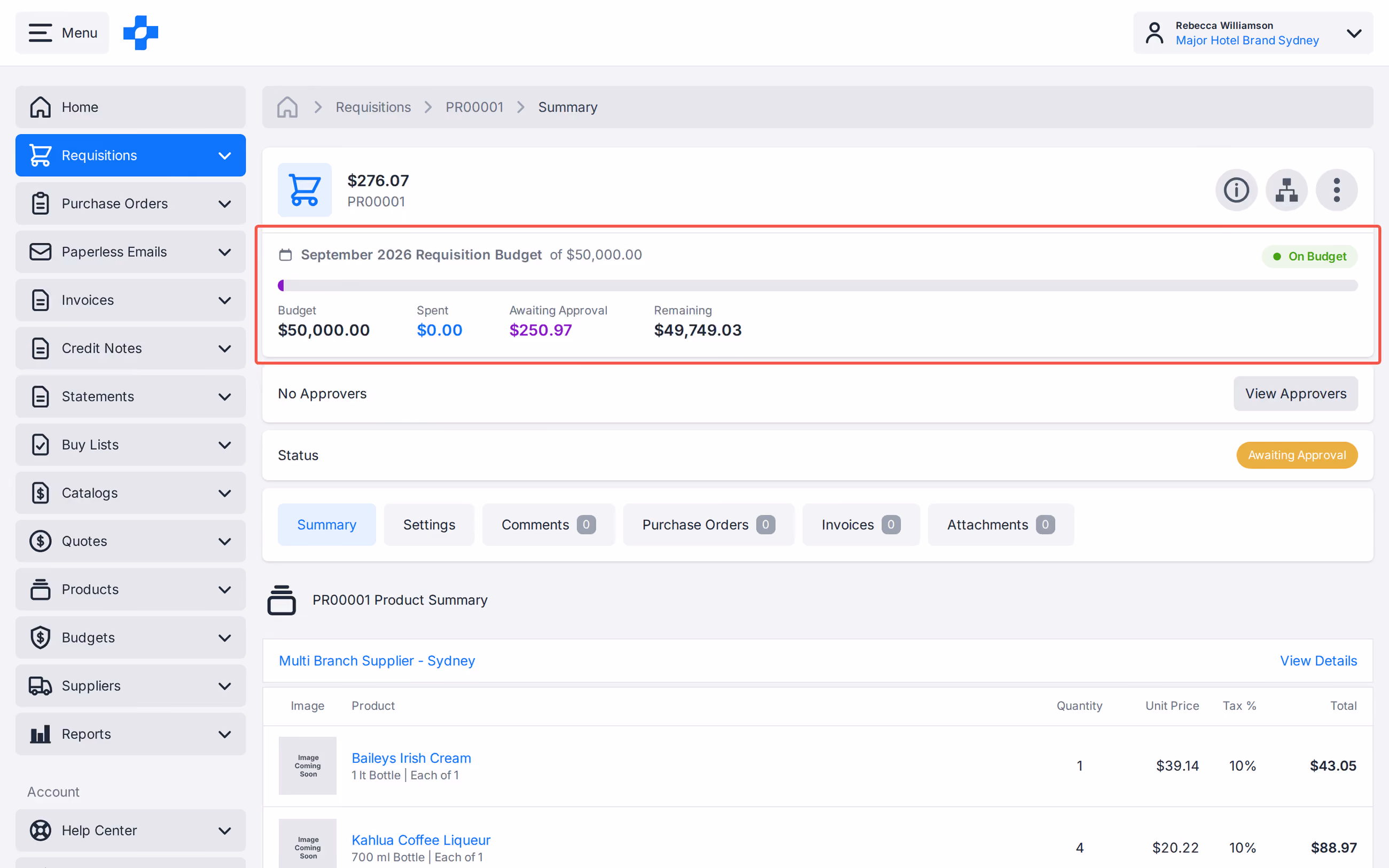
Task: Go to the breadcrumb home icon
Action: [287, 107]
